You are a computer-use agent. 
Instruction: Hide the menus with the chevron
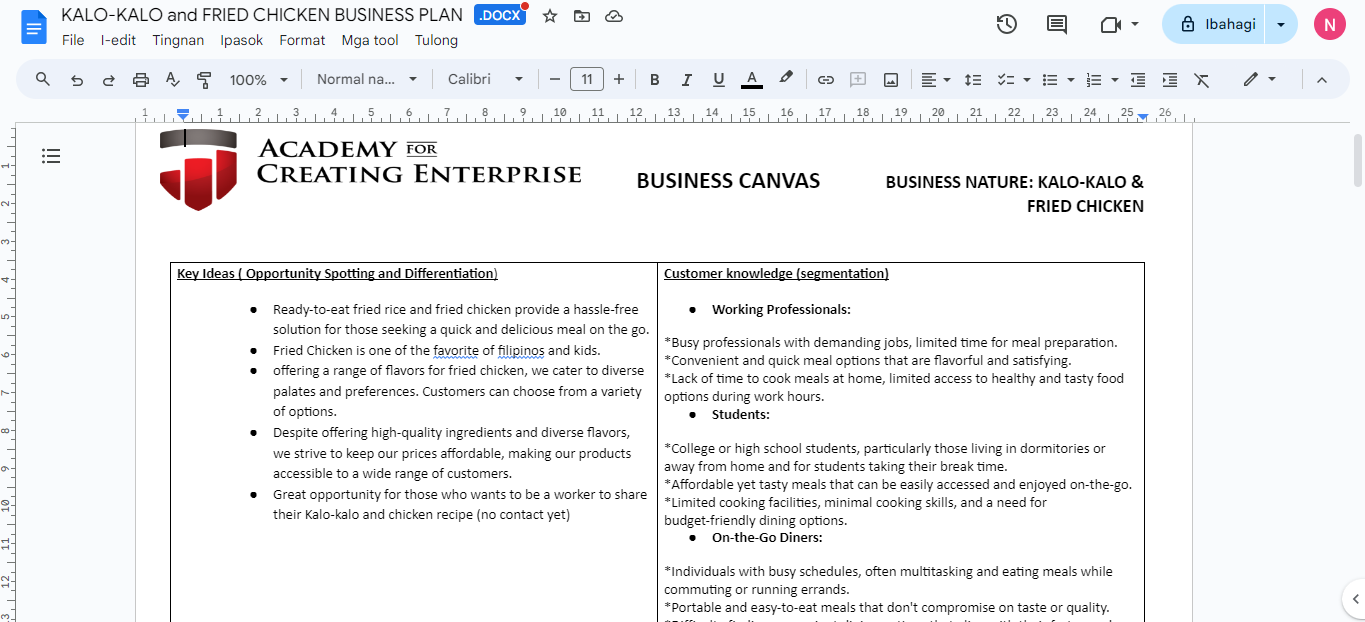click(1321, 79)
